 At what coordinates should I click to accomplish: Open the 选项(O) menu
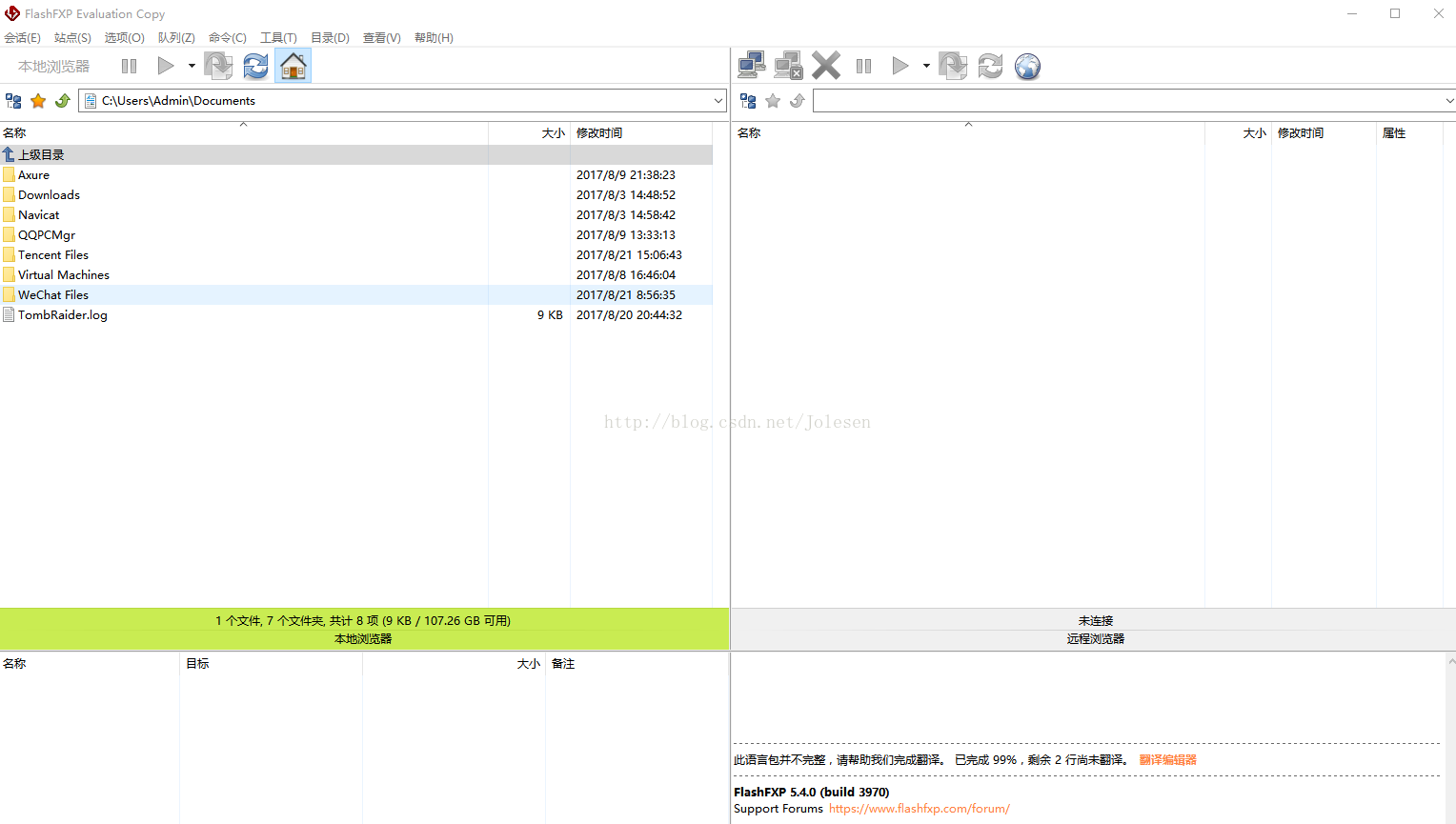[124, 38]
